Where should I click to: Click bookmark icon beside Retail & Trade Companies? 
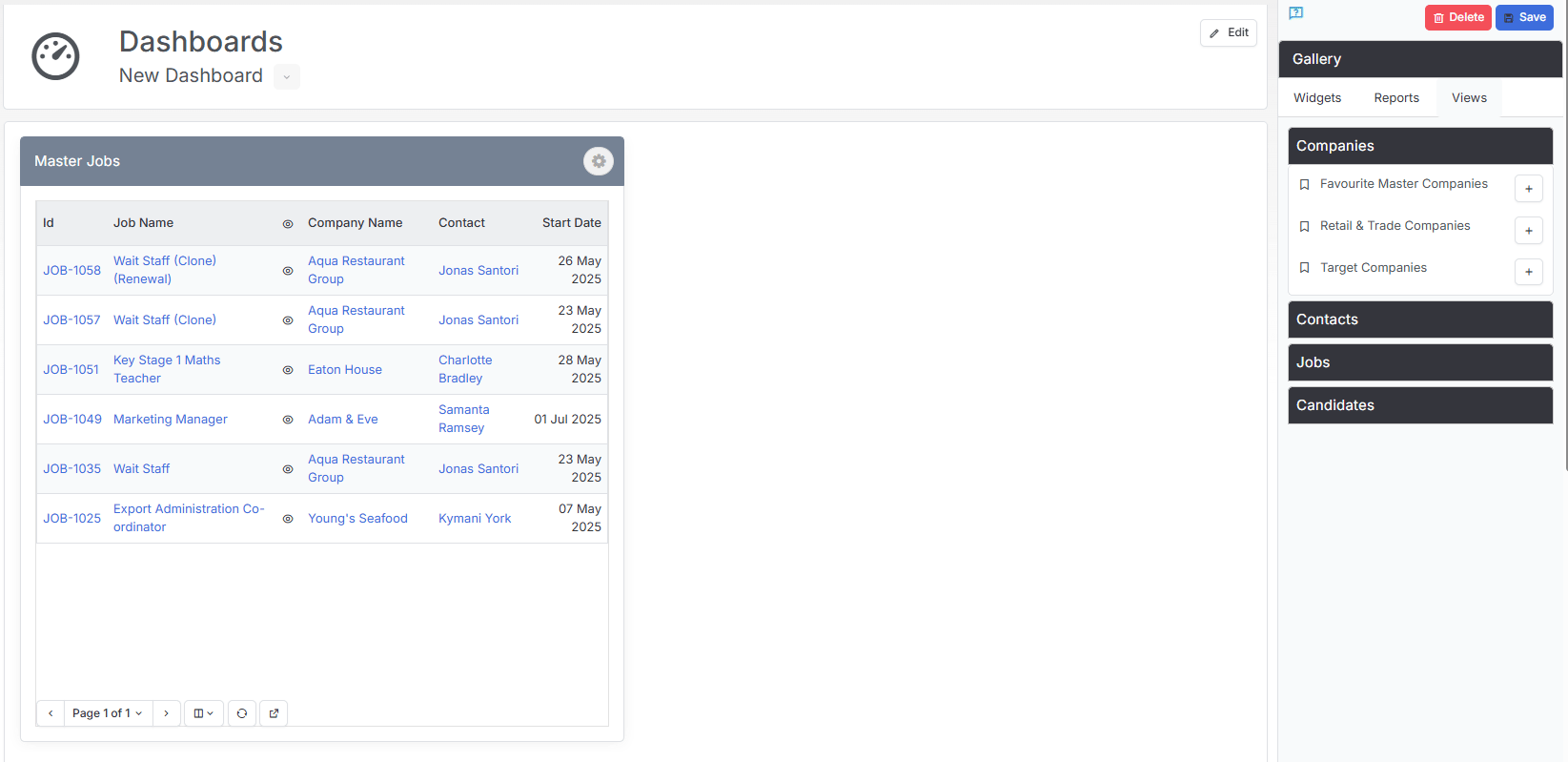point(1305,227)
